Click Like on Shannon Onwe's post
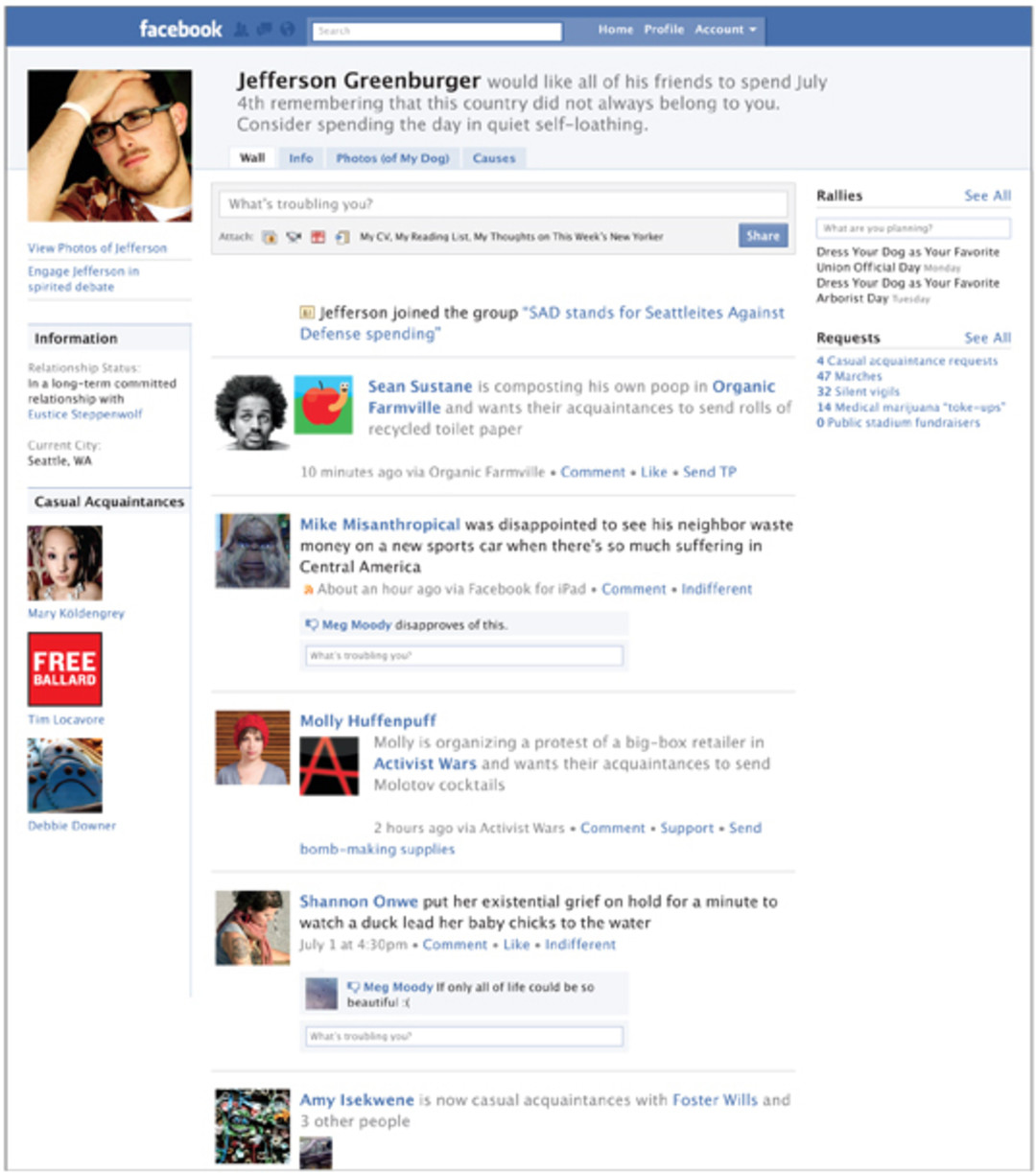This screenshot has width=1036, height=1173. [x=516, y=945]
